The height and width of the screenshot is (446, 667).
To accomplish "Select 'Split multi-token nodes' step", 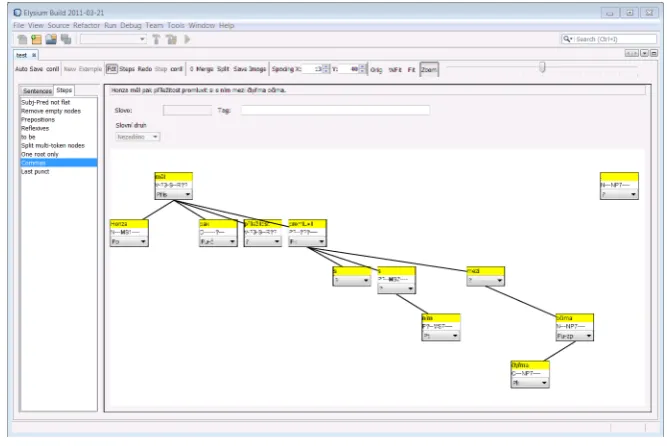I will click(59, 146).
